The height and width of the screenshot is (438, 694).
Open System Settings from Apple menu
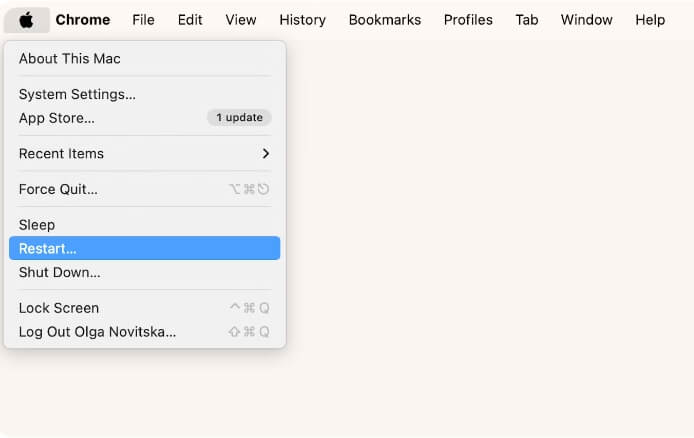click(x=144, y=94)
